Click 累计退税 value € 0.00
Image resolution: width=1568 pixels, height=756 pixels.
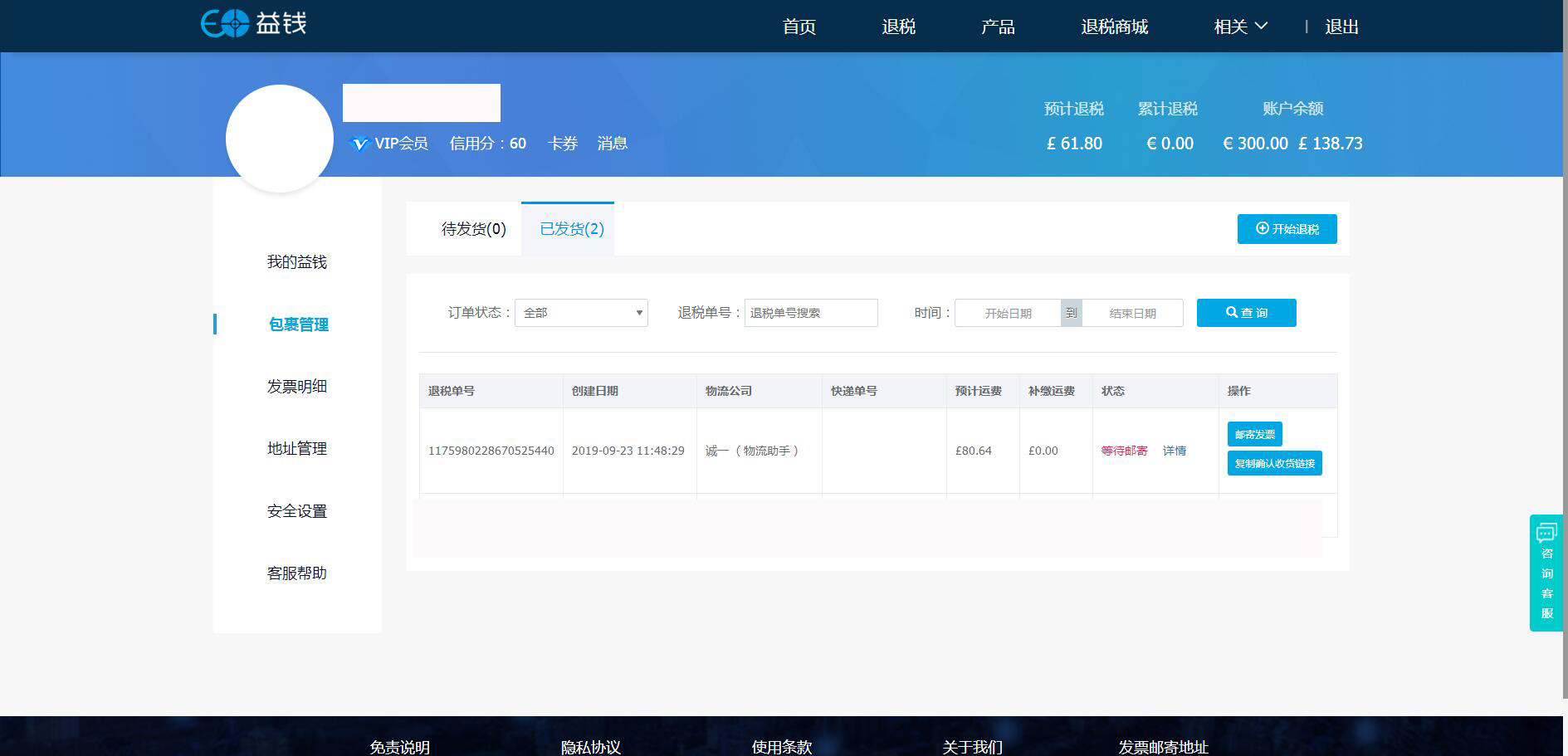[1170, 144]
